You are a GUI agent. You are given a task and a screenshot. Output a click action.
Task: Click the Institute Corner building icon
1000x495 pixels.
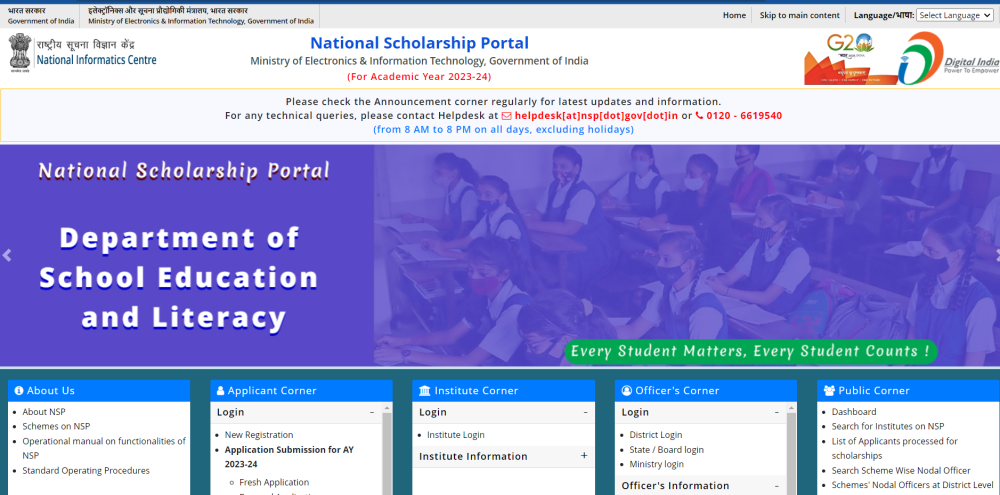pyautogui.click(x=425, y=391)
